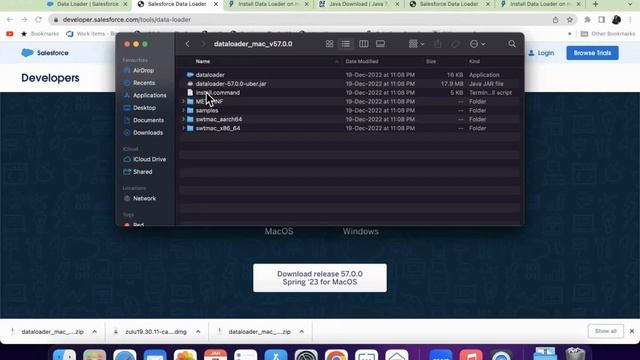This screenshot has width=640, height=360.
Task: Click the Login link
Action: 541,53
